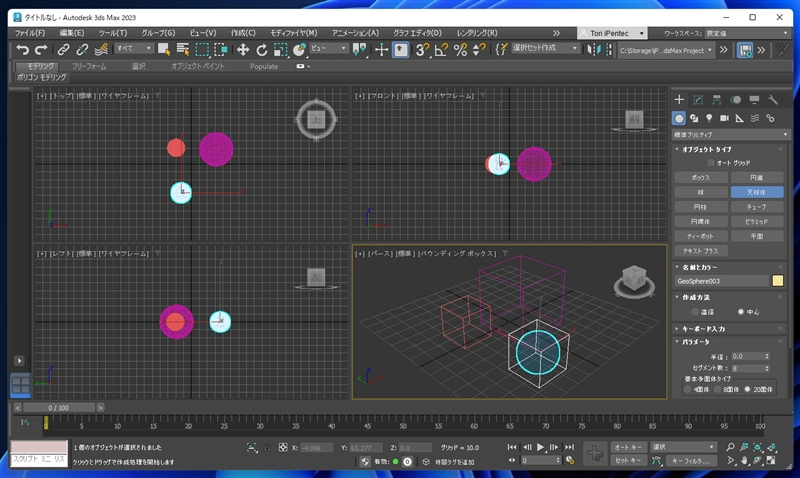Open the Hierarchy panel tab icon
Image resolution: width=800 pixels, height=478 pixels.
(717, 99)
